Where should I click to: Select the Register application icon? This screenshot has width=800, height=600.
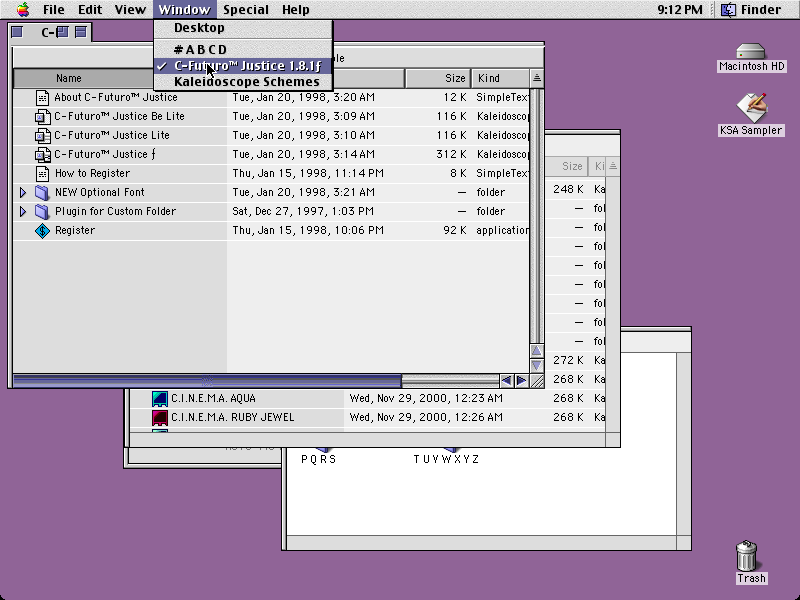[x=42, y=231]
